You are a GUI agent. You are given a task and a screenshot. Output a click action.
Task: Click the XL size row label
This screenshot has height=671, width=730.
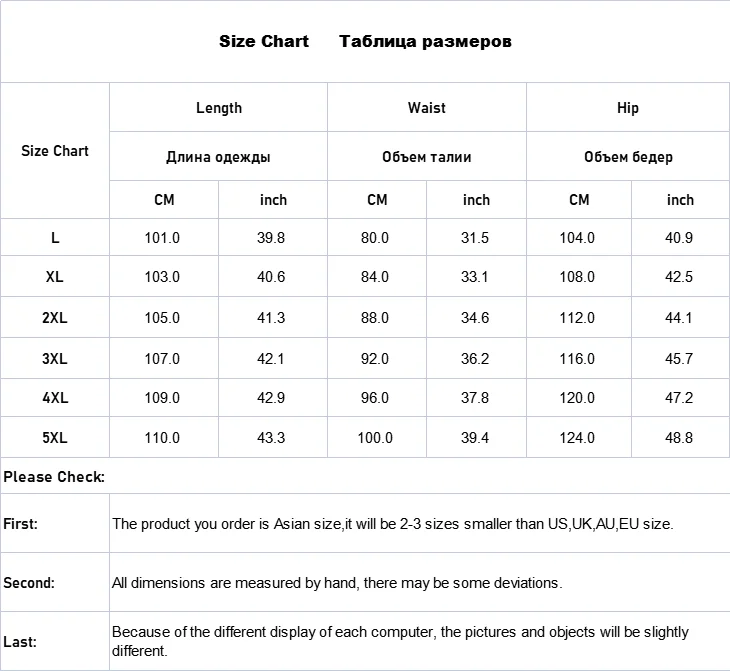click(x=55, y=277)
